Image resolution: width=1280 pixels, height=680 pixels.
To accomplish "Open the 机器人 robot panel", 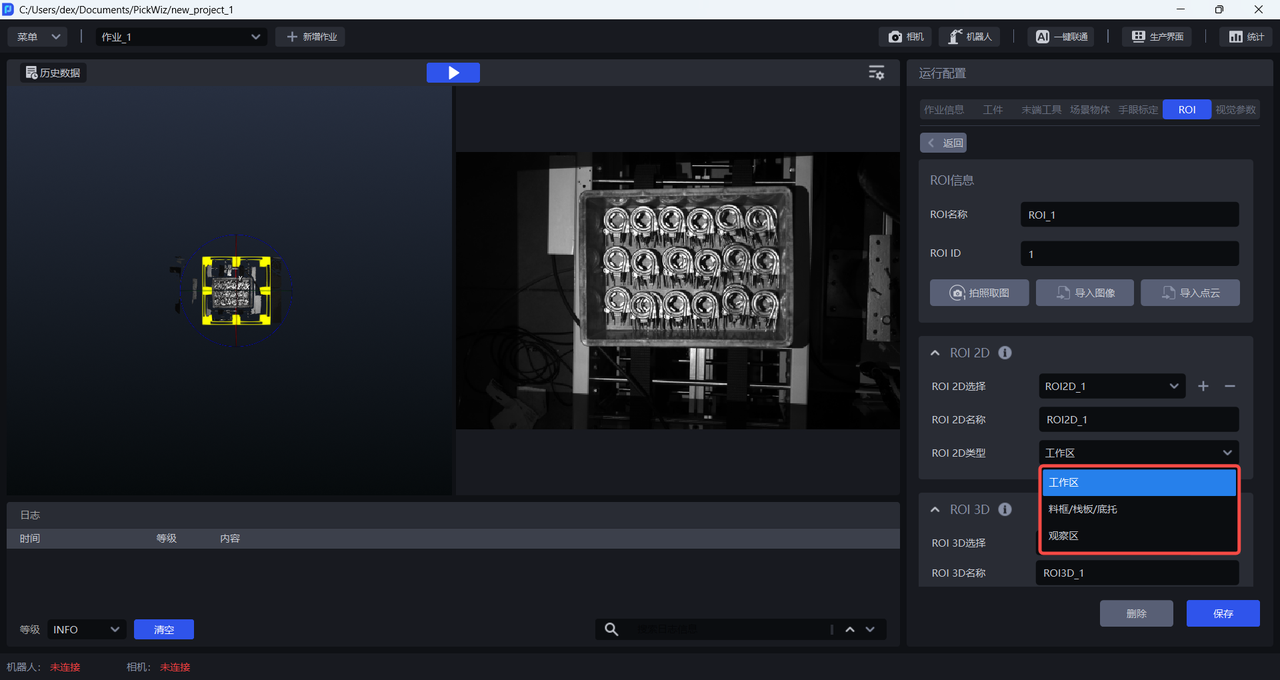I will click(969, 37).
